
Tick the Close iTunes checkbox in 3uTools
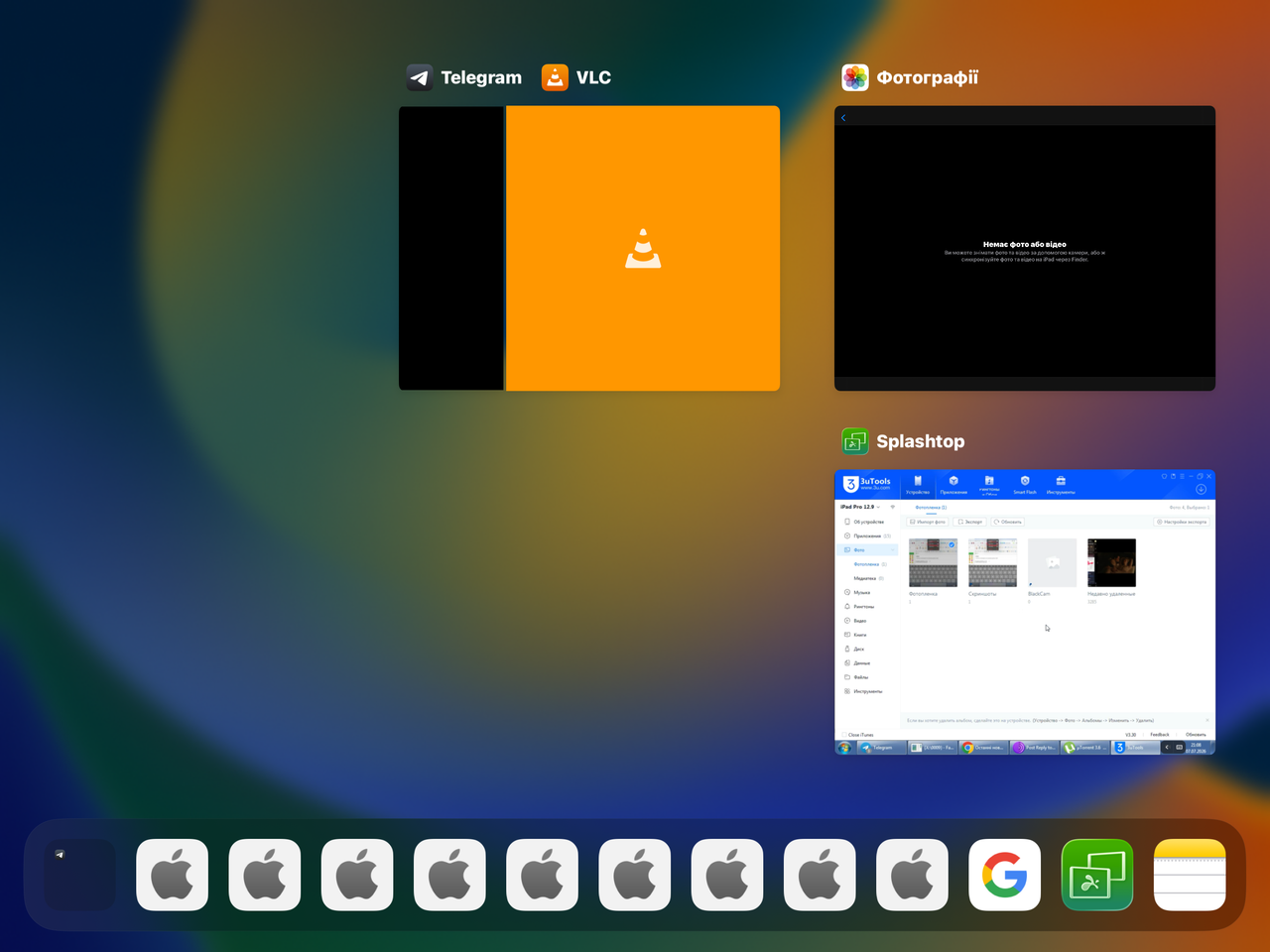click(844, 735)
